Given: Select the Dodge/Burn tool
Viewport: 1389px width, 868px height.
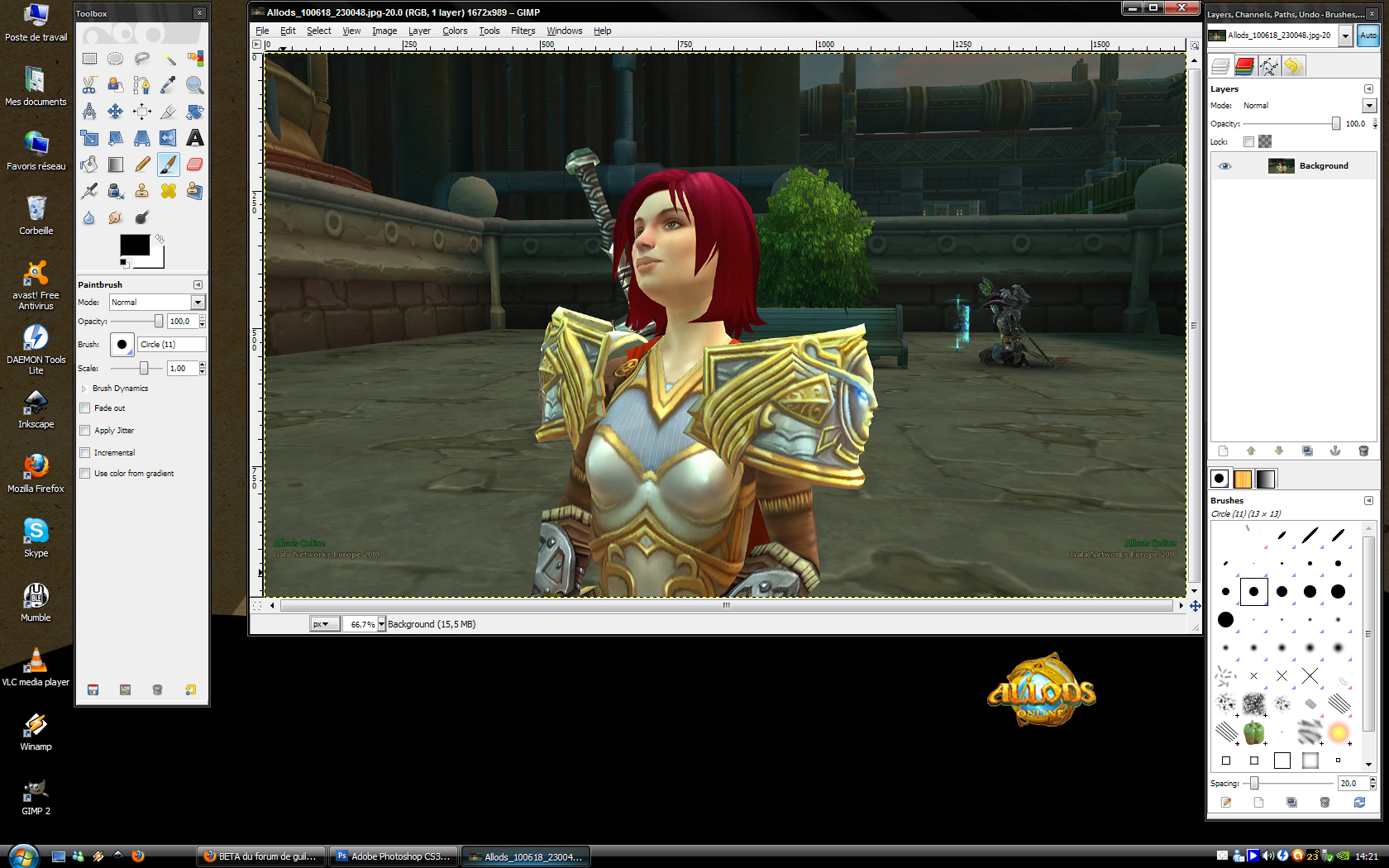Looking at the screenshot, I should 142,217.
